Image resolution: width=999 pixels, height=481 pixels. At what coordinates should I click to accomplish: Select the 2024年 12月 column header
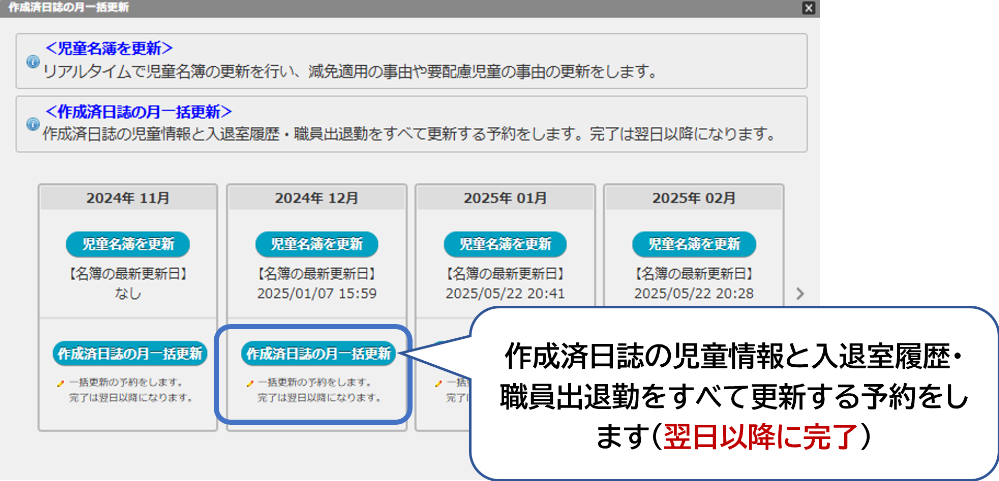(x=317, y=198)
